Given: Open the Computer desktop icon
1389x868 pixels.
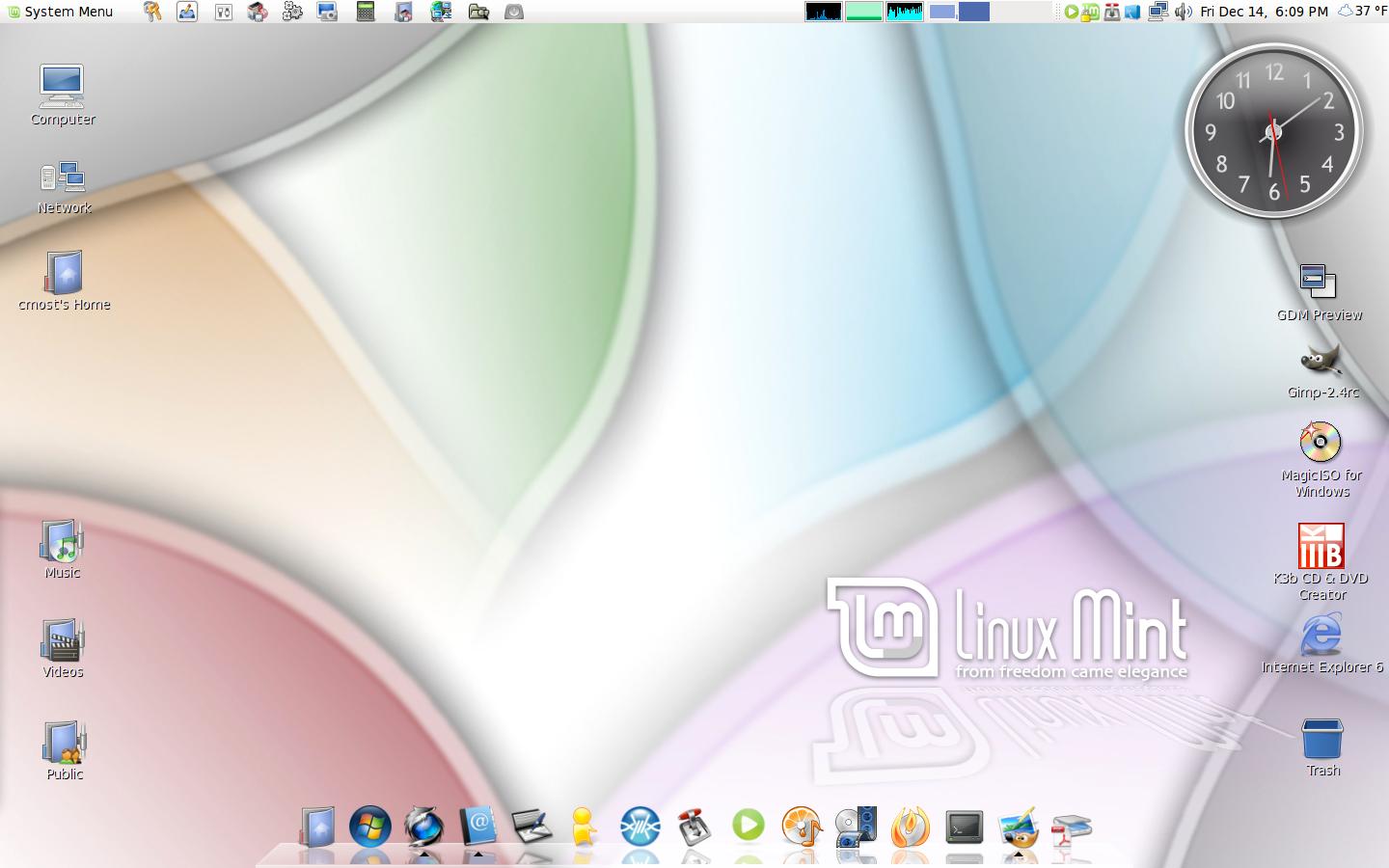Looking at the screenshot, I should click(63, 95).
